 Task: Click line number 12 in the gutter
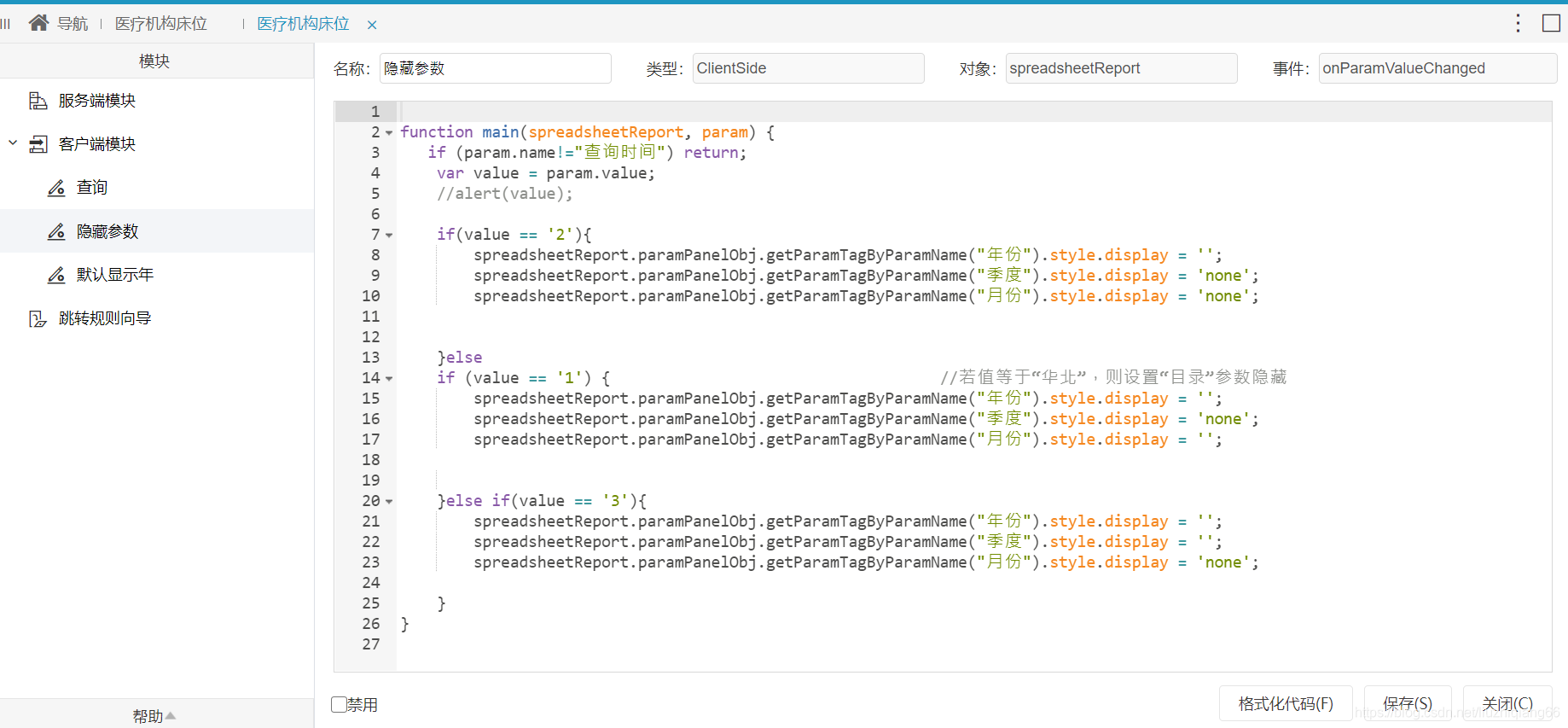[371, 337]
